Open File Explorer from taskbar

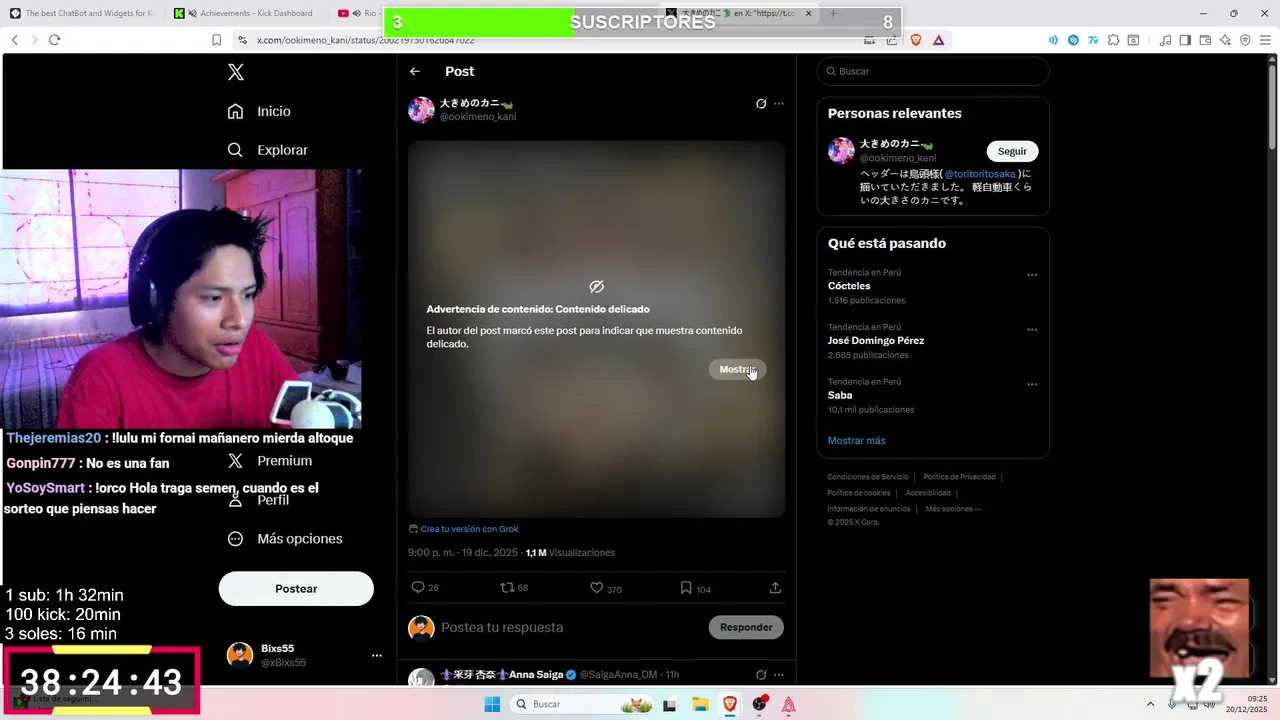[700, 704]
